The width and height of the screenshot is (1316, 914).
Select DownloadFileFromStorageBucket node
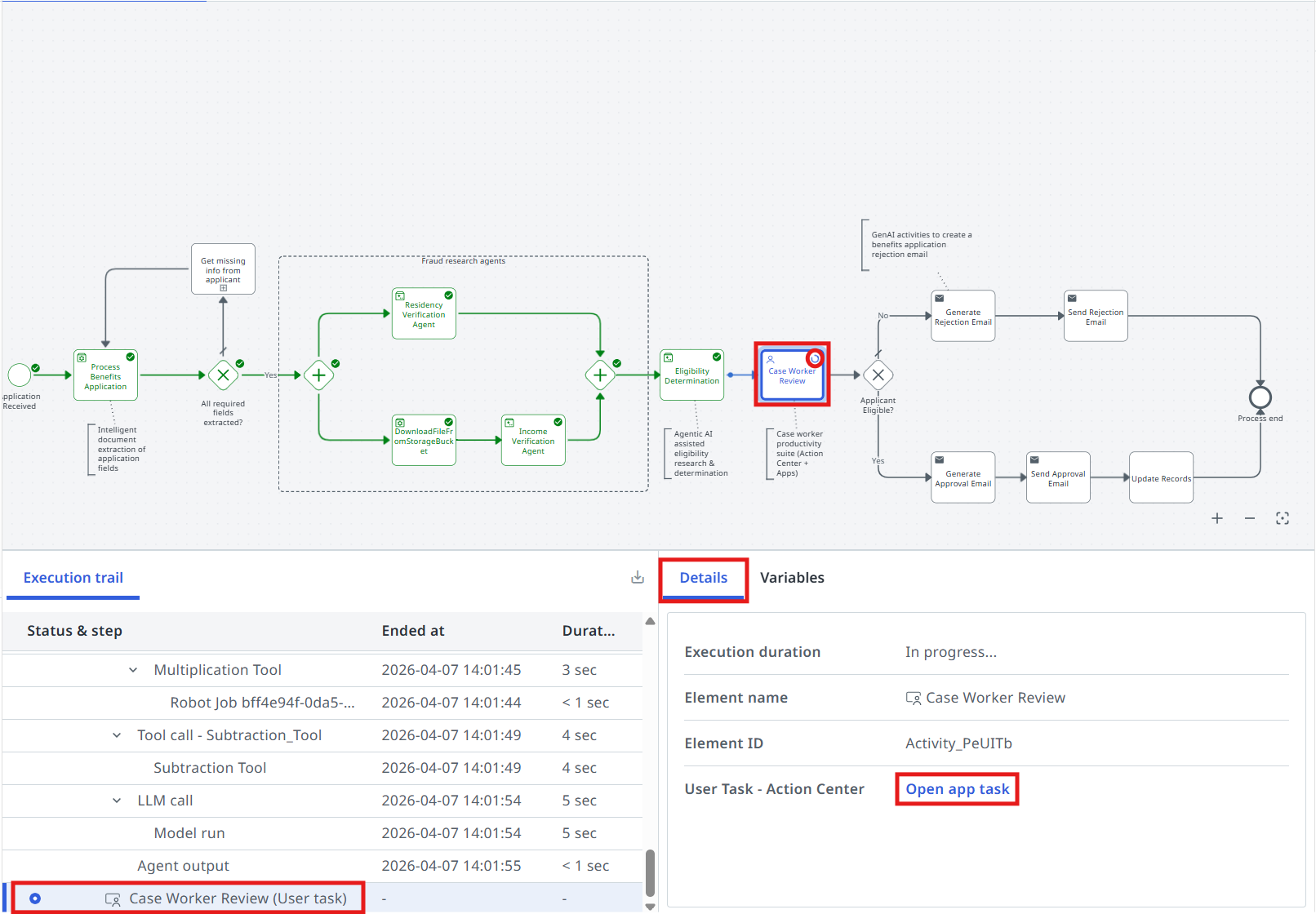coord(424,441)
